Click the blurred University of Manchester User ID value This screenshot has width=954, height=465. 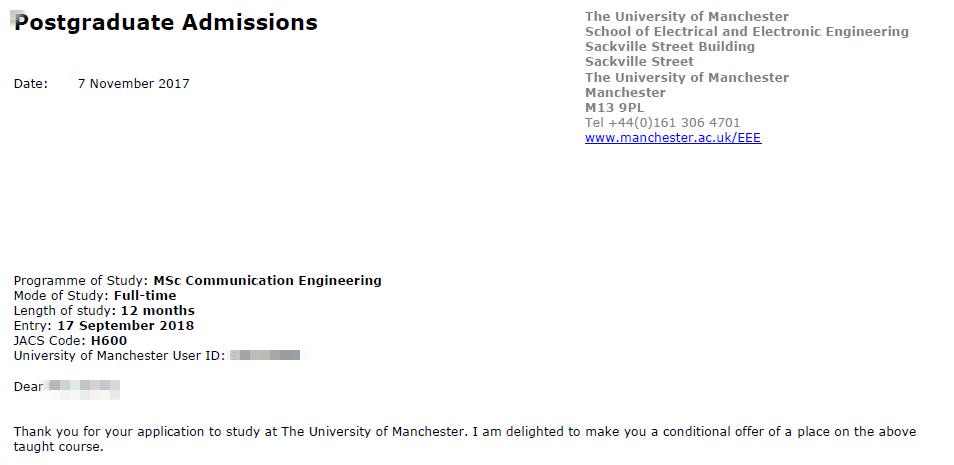pyautogui.click(x=265, y=355)
